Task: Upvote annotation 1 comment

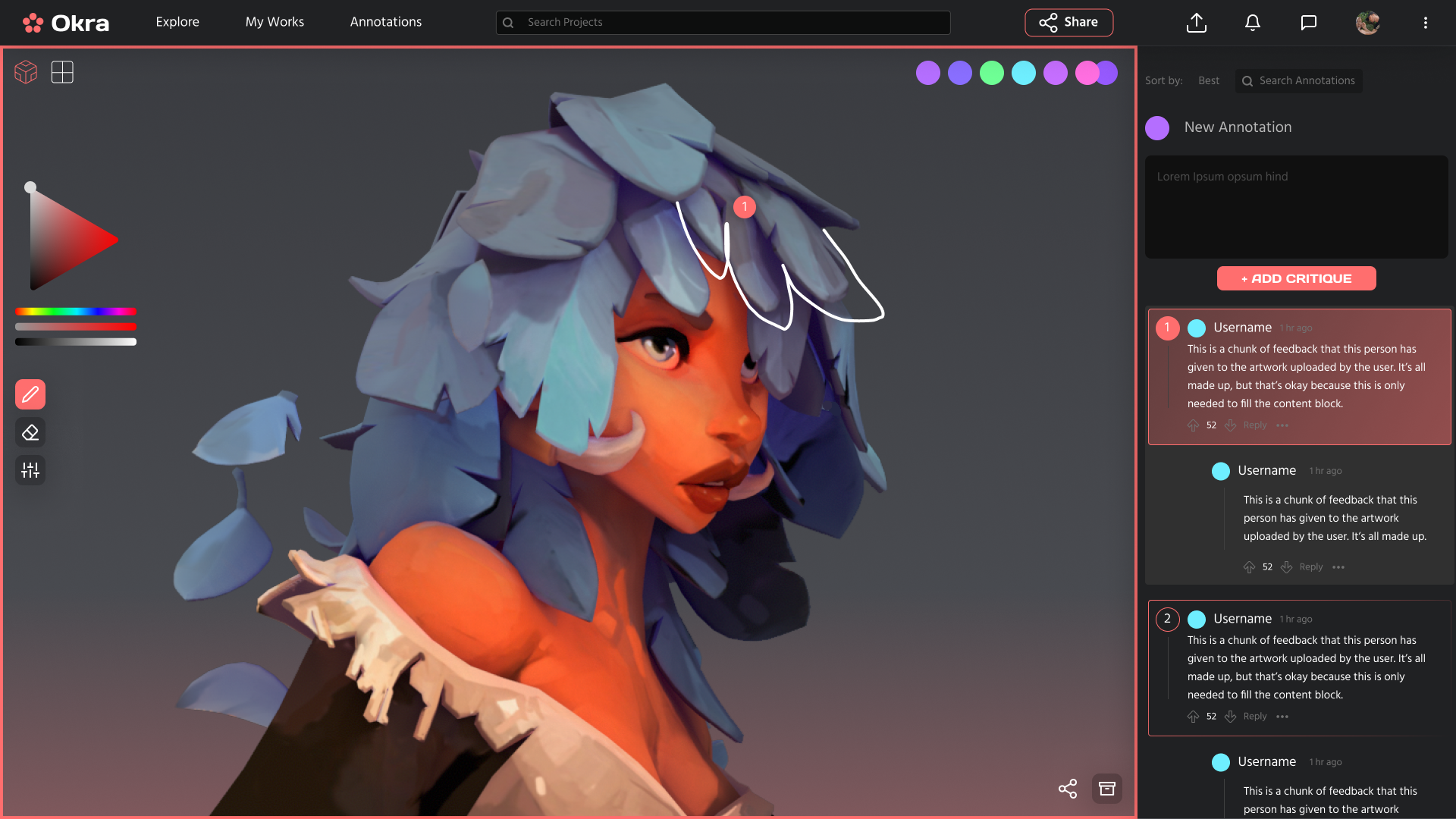Action: tap(1194, 425)
